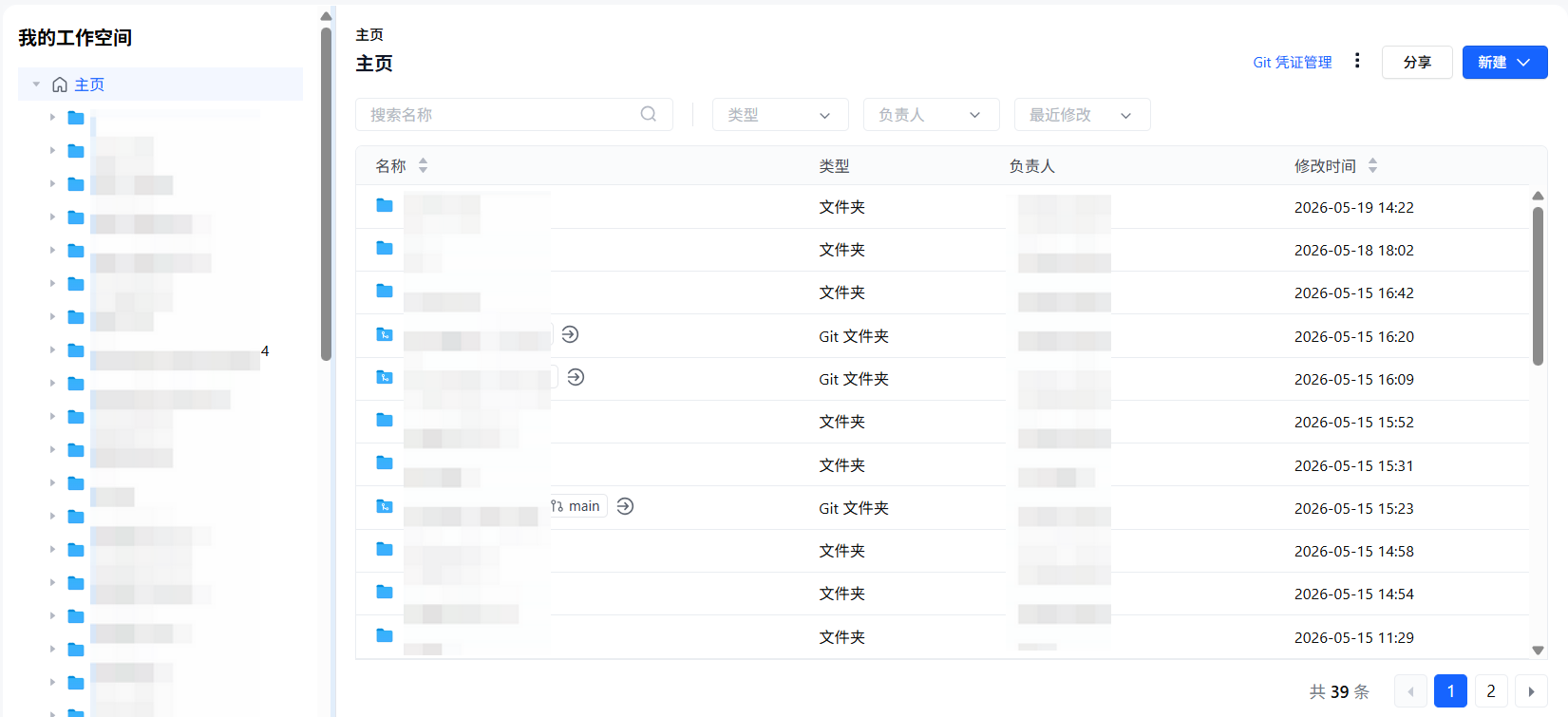
Task: Click timestamp 2026-05-15 14:58
Action: click(1353, 551)
